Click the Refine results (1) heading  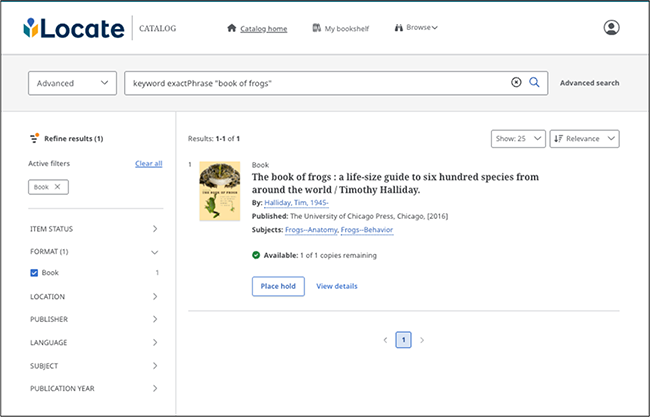[x=74, y=138]
